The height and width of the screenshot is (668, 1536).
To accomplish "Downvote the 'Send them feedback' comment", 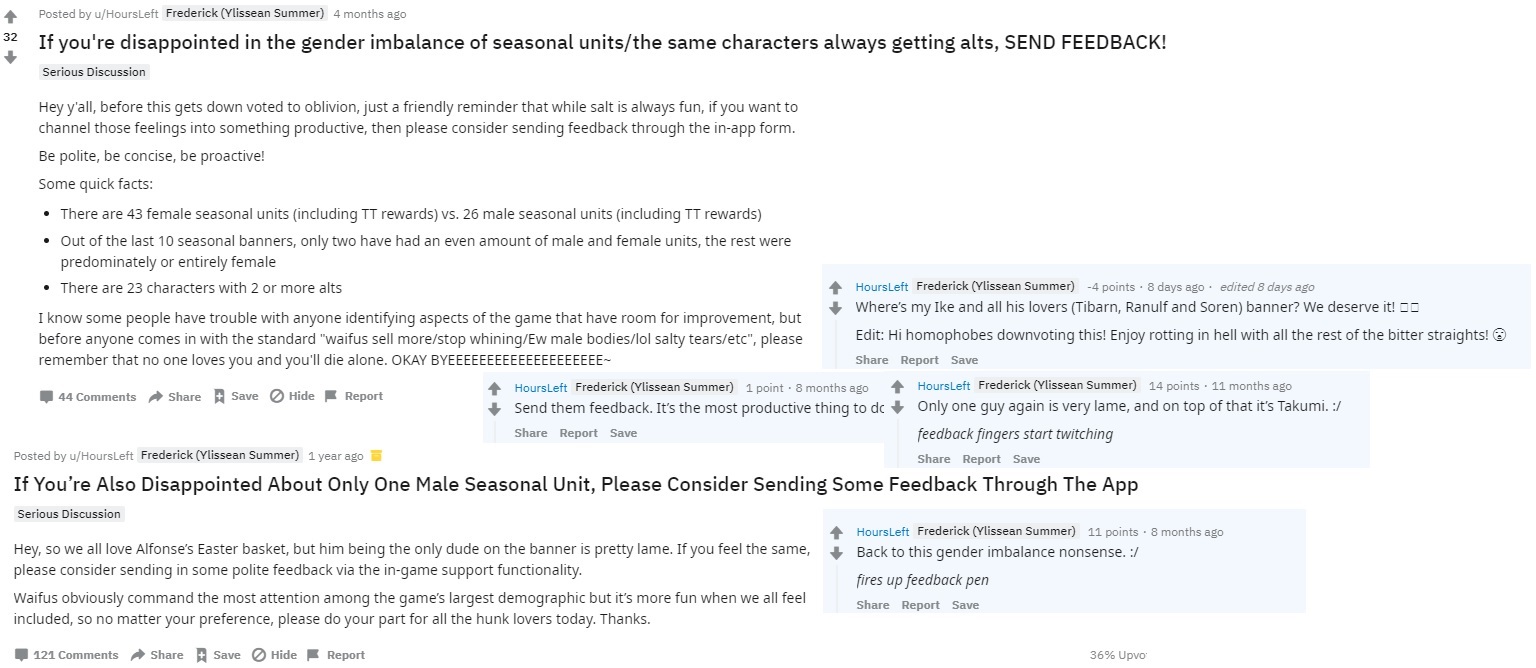I will click(494, 409).
